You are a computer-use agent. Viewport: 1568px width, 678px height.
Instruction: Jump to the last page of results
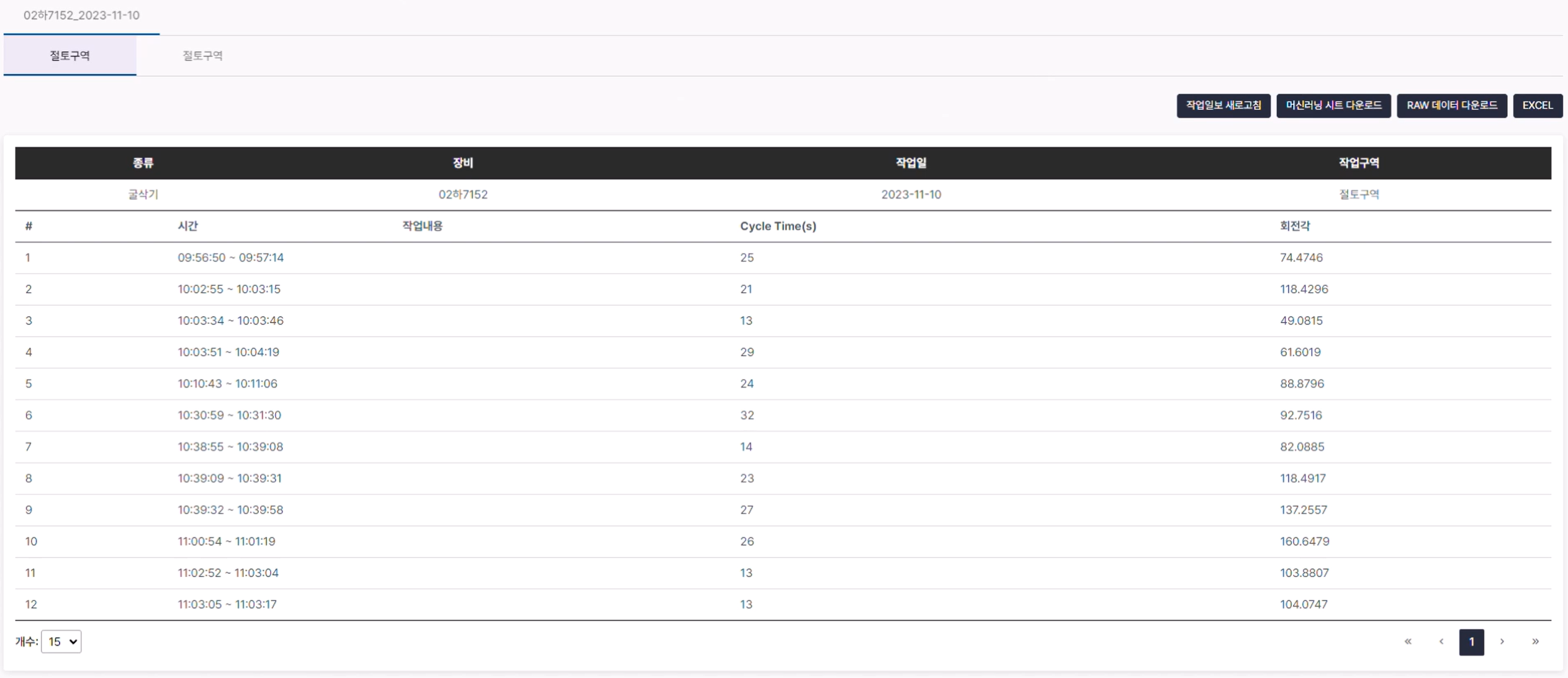[x=1534, y=641]
